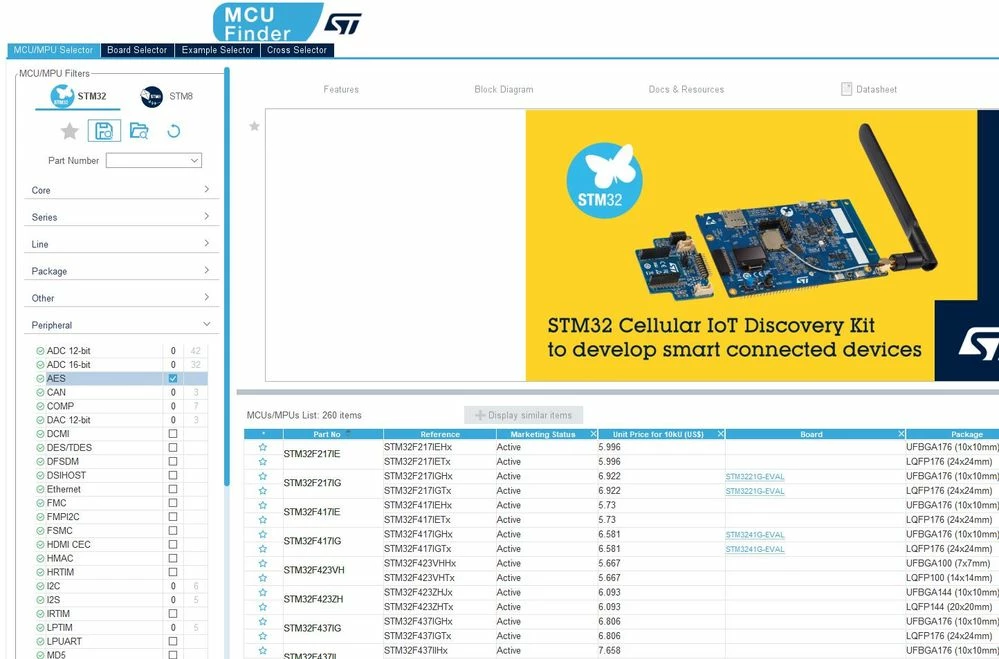Open STM3241G-EVAL link in STM32F417IGHx row
The image size is (999, 659).
[755, 535]
